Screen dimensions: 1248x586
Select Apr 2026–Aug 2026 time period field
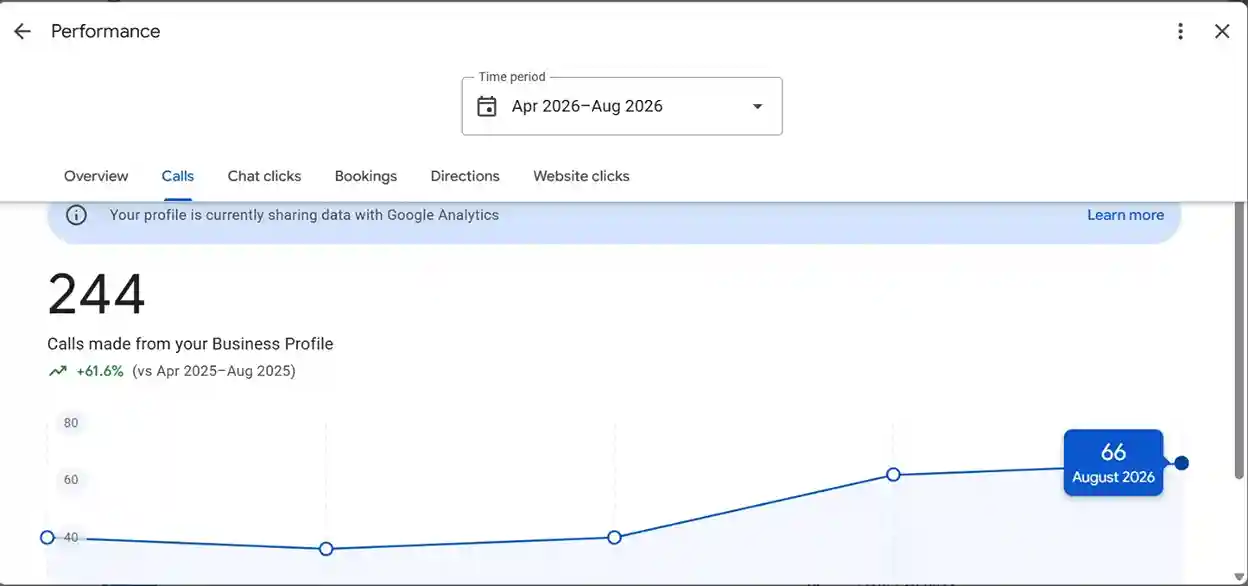(622, 106)
